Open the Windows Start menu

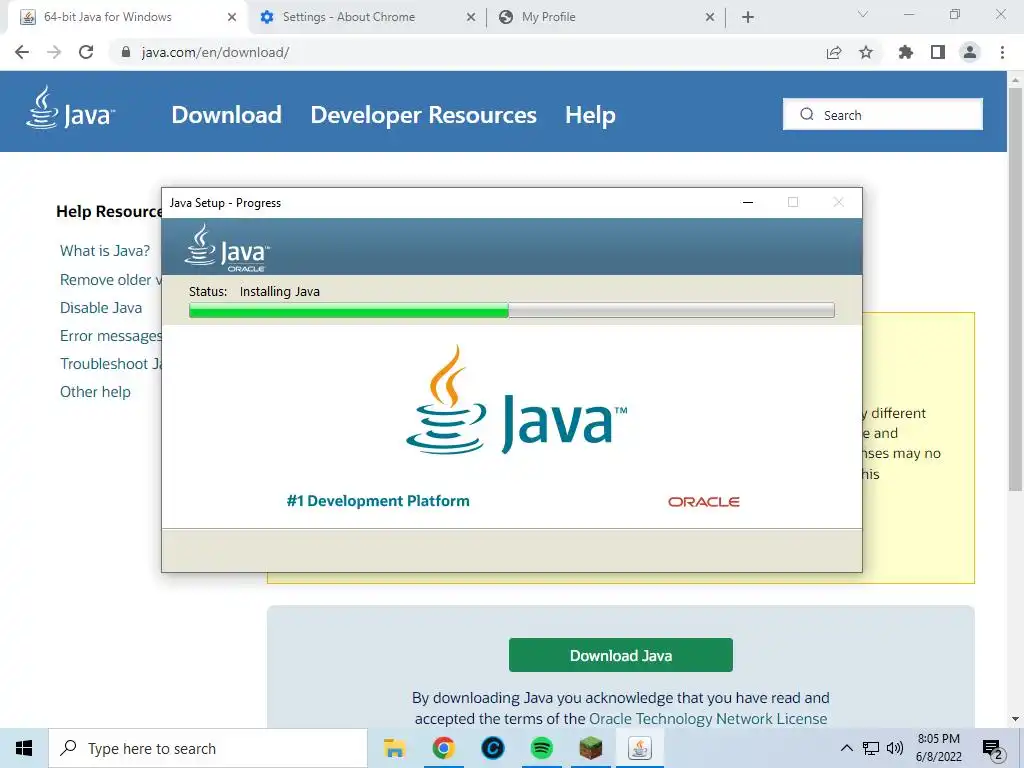(24, 748)
